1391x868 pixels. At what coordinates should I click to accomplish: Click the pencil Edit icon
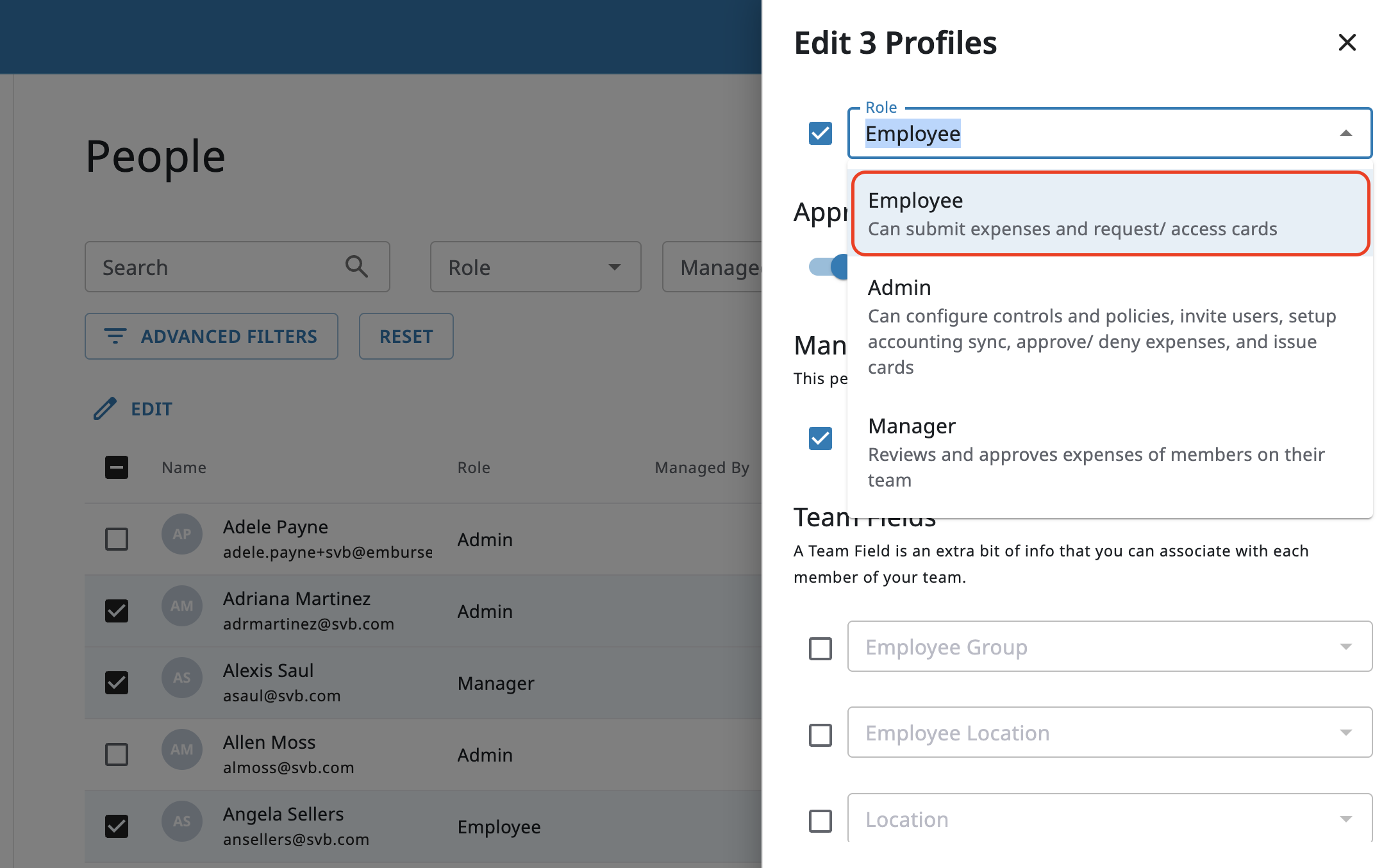105,408
